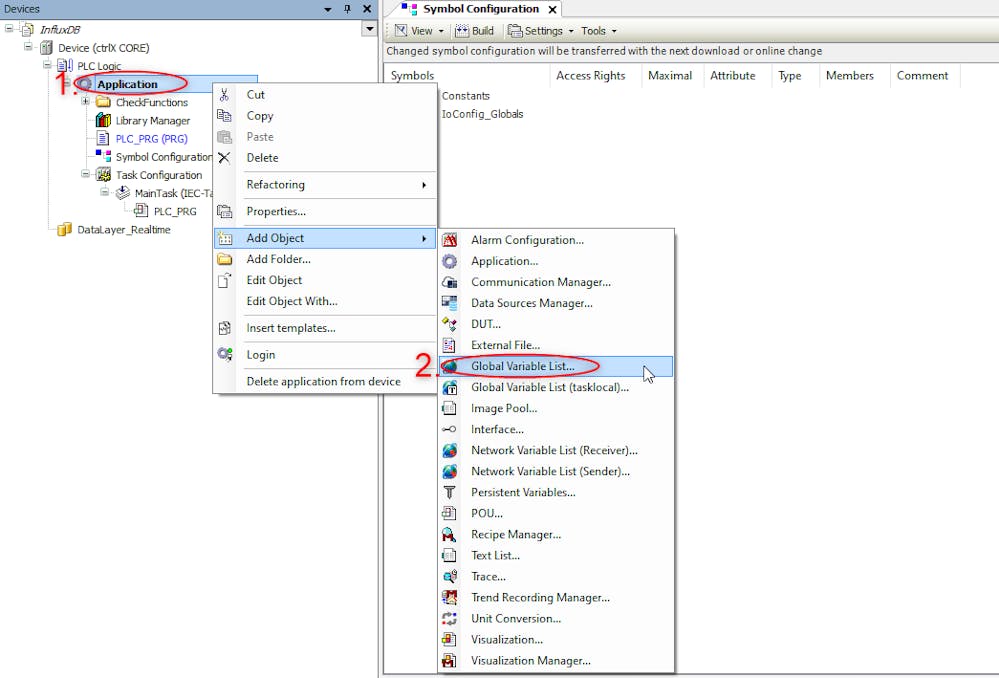This screenshot has width=999, height=678.
Task: Click the Comment column header
Action: click(x=923, y=75)
